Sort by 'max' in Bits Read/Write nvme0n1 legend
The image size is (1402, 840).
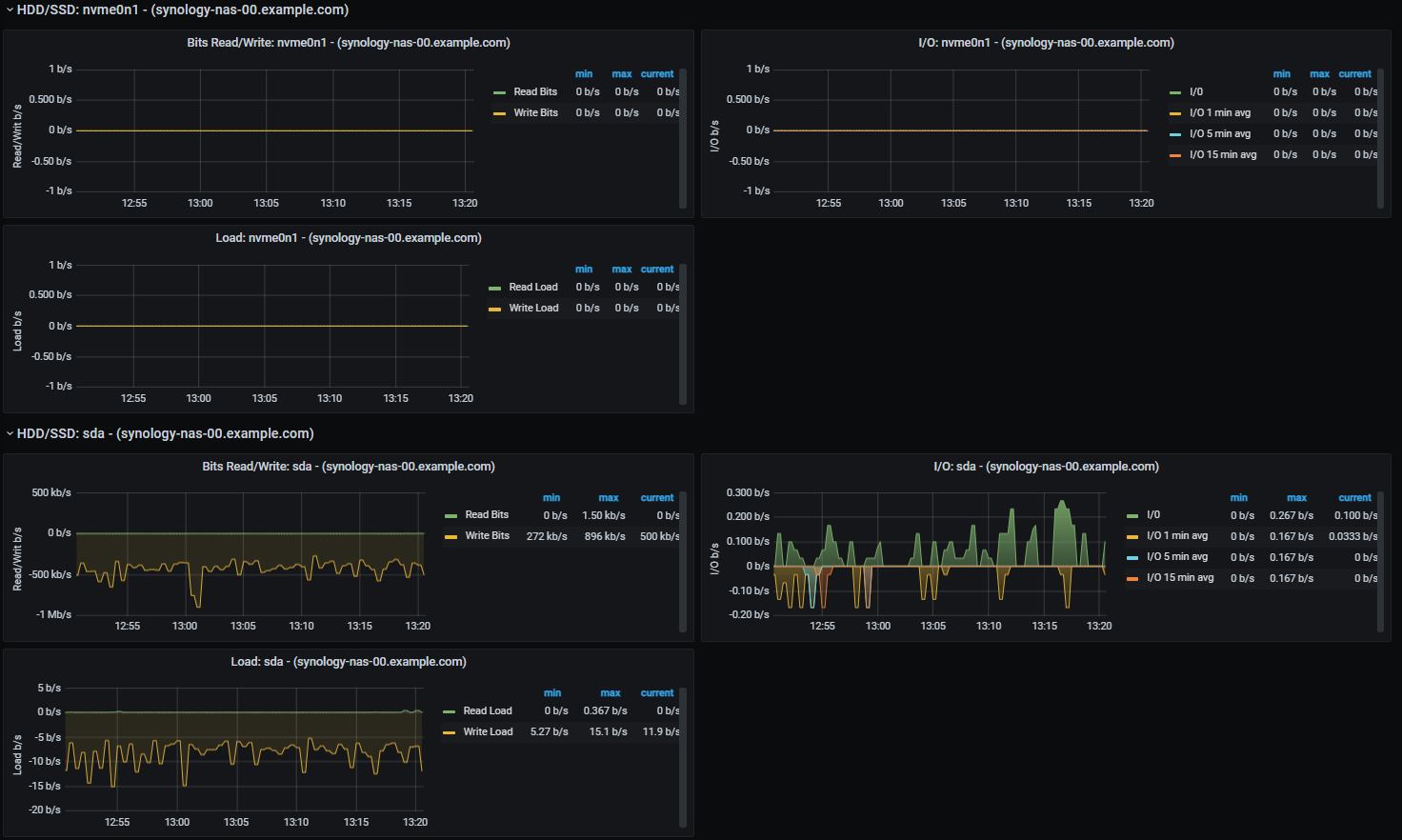622,74
